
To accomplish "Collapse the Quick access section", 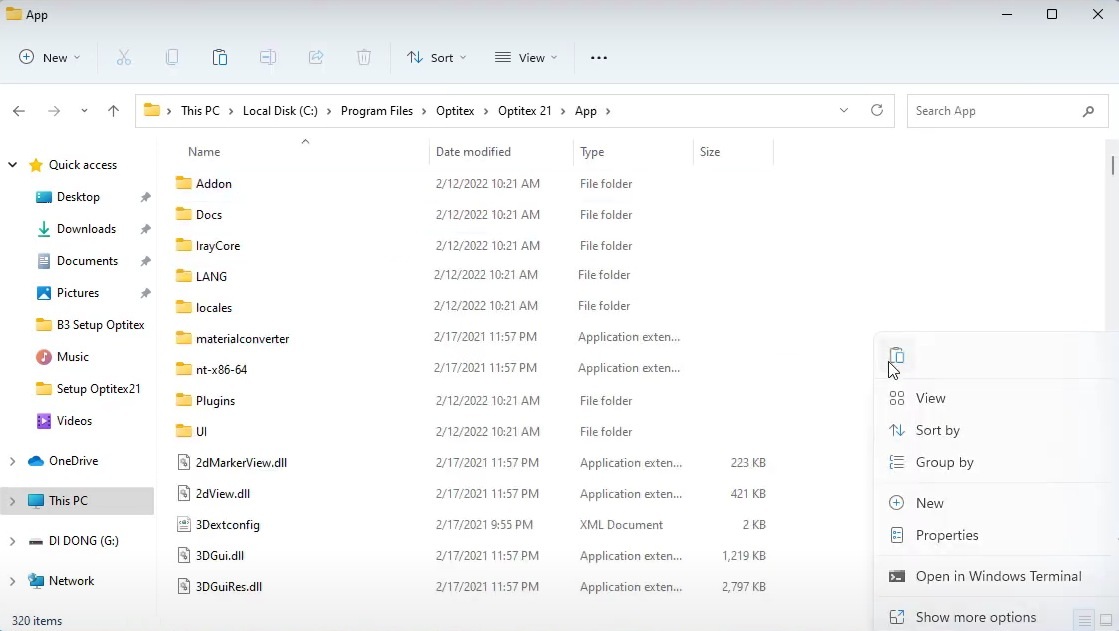I will pyautogui.click(x=12, y=165).
